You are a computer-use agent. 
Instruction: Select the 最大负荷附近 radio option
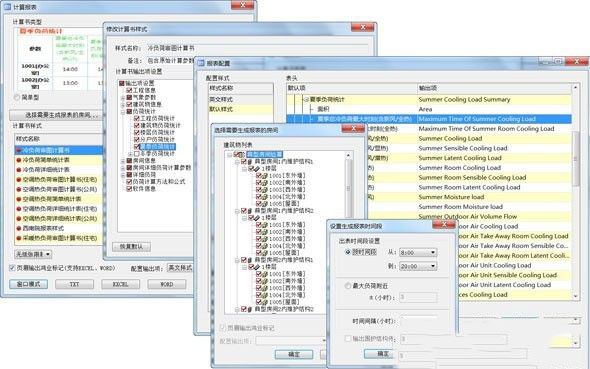[x=348, y=286]
